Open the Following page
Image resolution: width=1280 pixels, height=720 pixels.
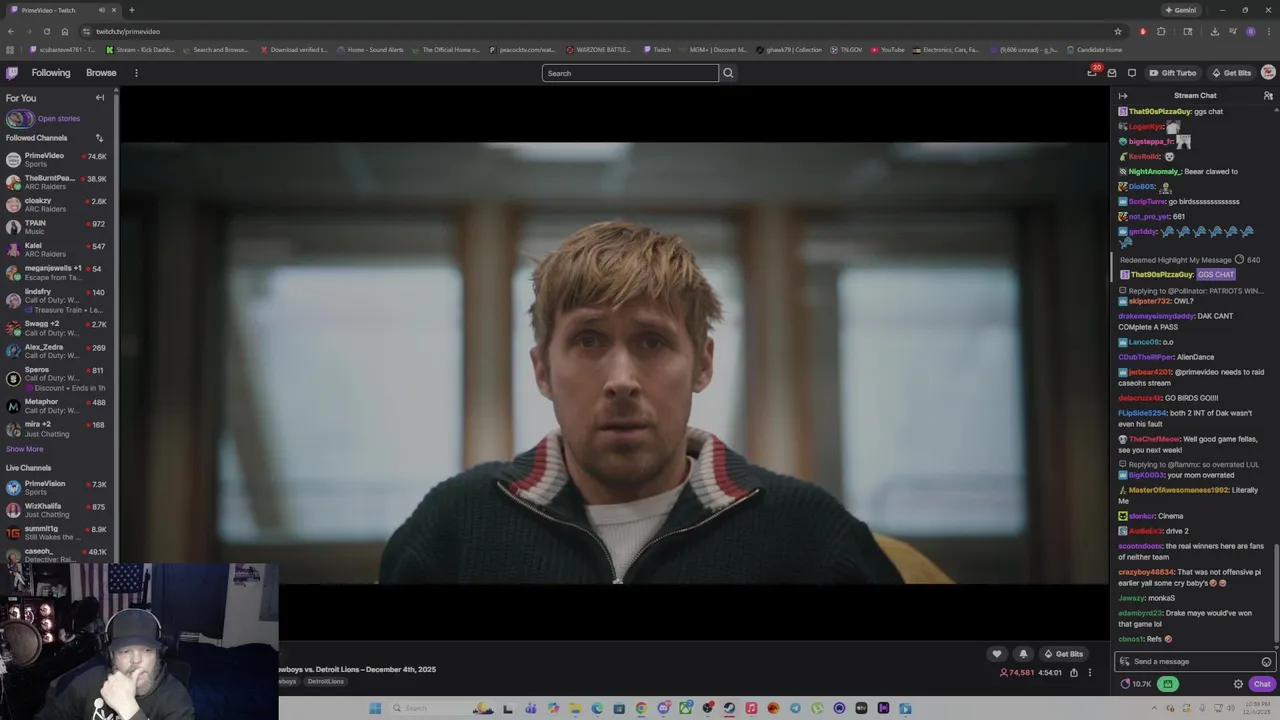click(x=51, y=73)
